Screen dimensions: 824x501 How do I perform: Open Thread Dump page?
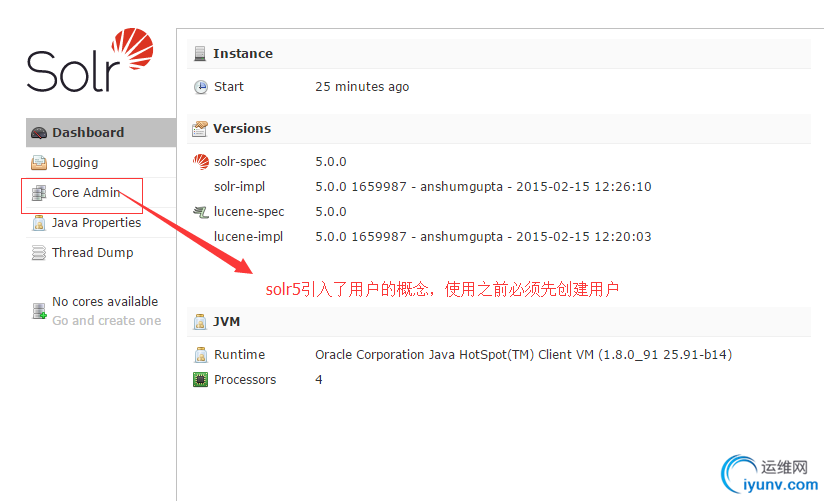click(92, 252)
